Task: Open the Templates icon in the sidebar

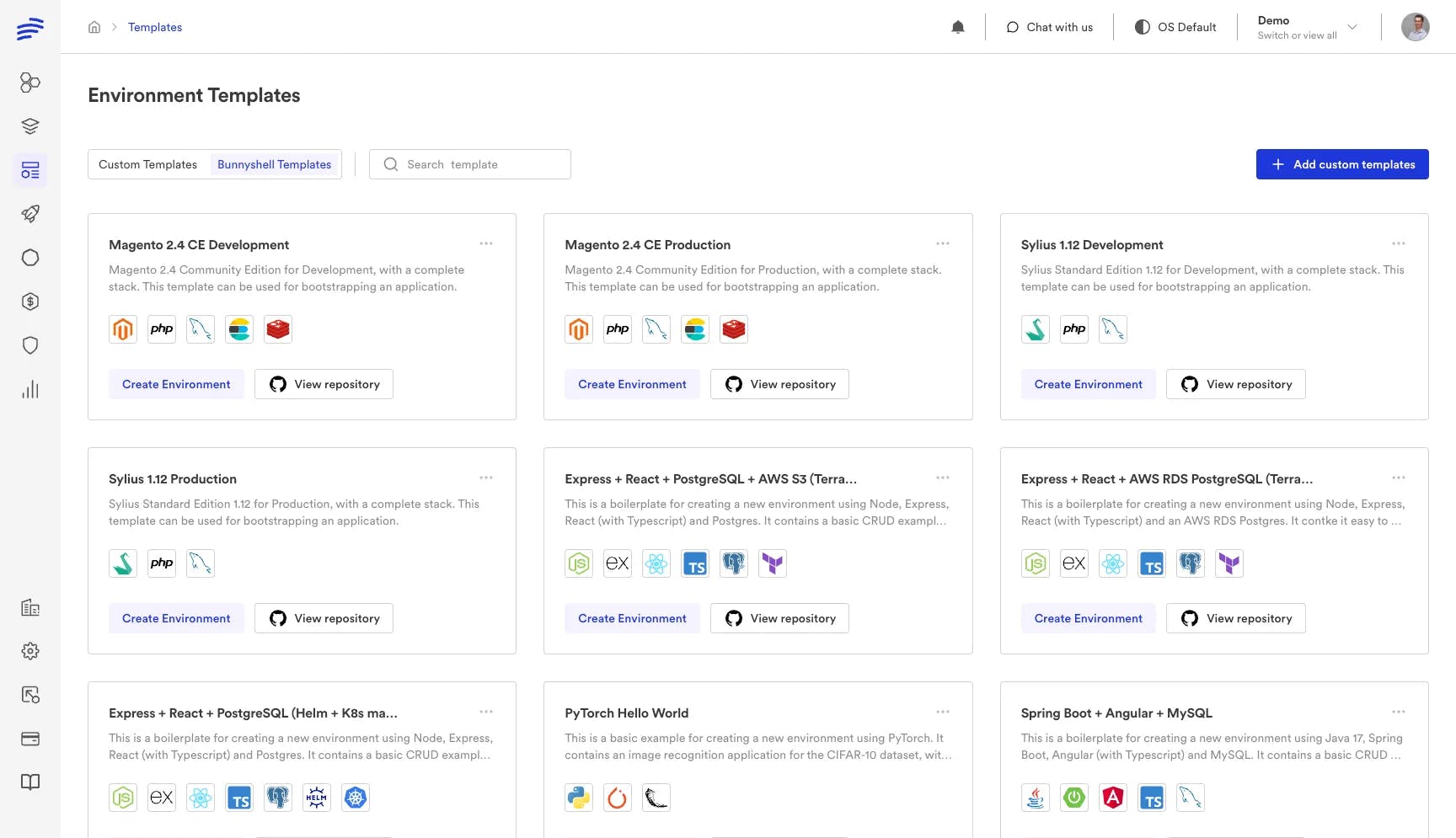Action: pos(30,170)
